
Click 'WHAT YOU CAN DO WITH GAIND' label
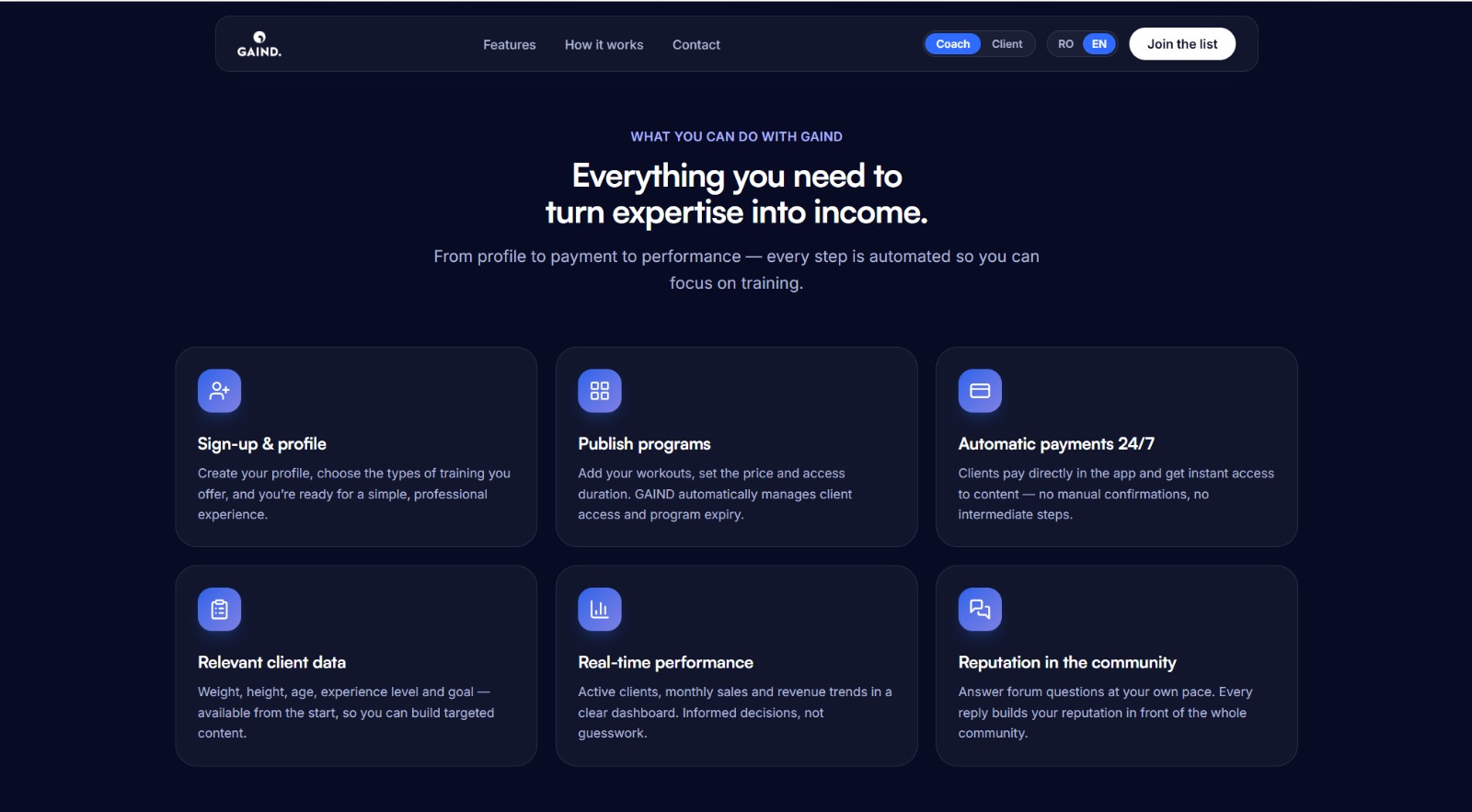736,136
